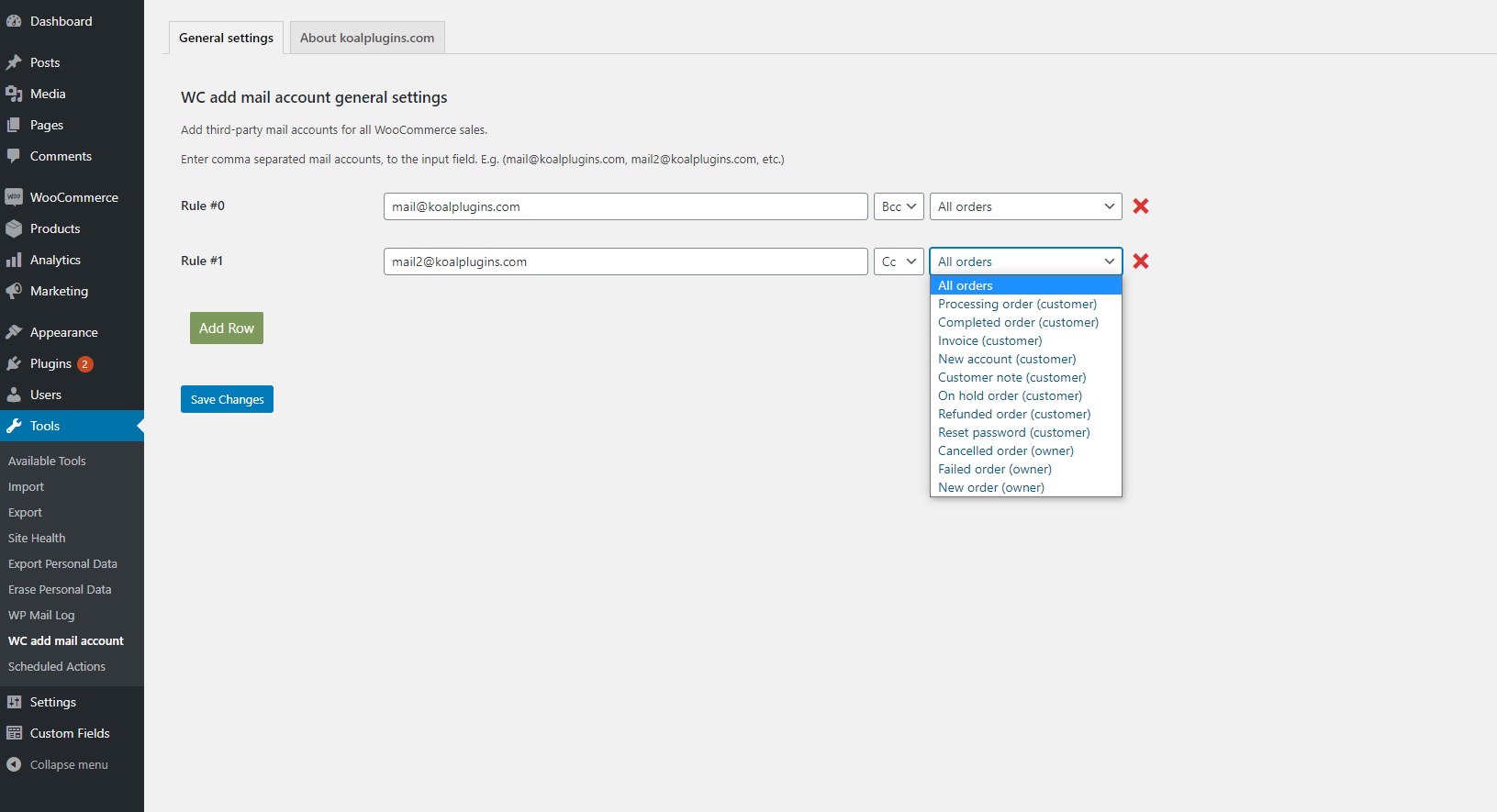Open Export Personal Data item
This screenshot has height=812, width=1497.
click(x=62, y=563)
